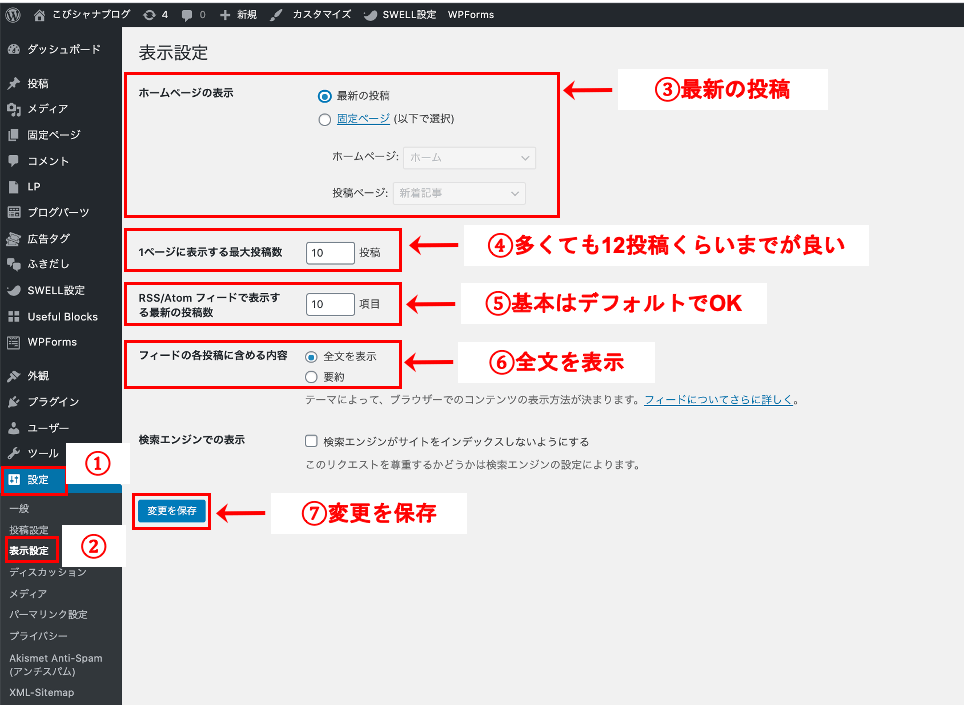Click the home icon for こびシャナブログ

[x=39, y=15]
